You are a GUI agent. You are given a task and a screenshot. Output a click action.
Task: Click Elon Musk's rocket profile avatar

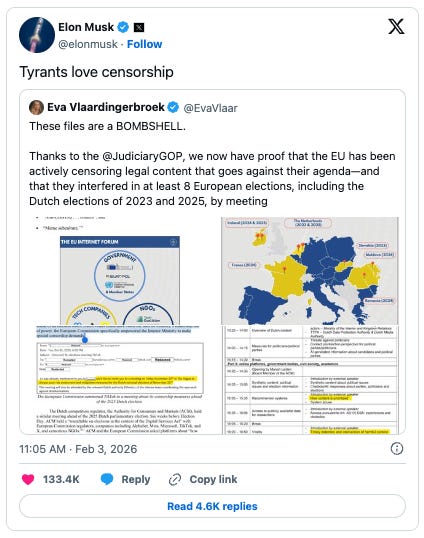coord(37,35)
